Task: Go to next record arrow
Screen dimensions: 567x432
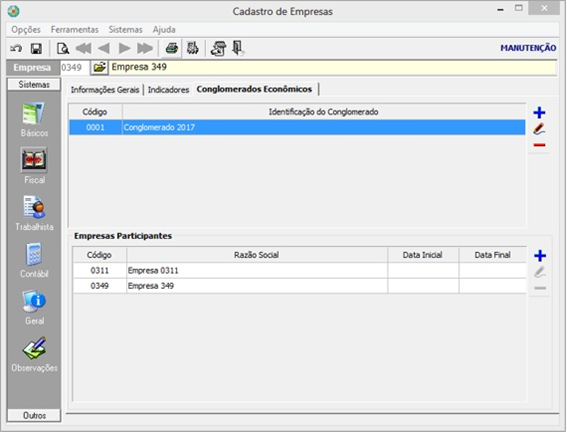Action: [x=124, y=48]
